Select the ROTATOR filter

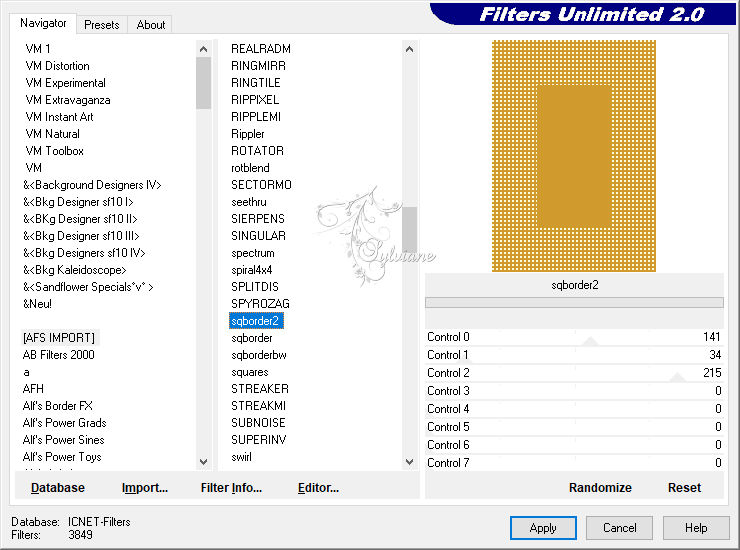[x=257, y=151]
